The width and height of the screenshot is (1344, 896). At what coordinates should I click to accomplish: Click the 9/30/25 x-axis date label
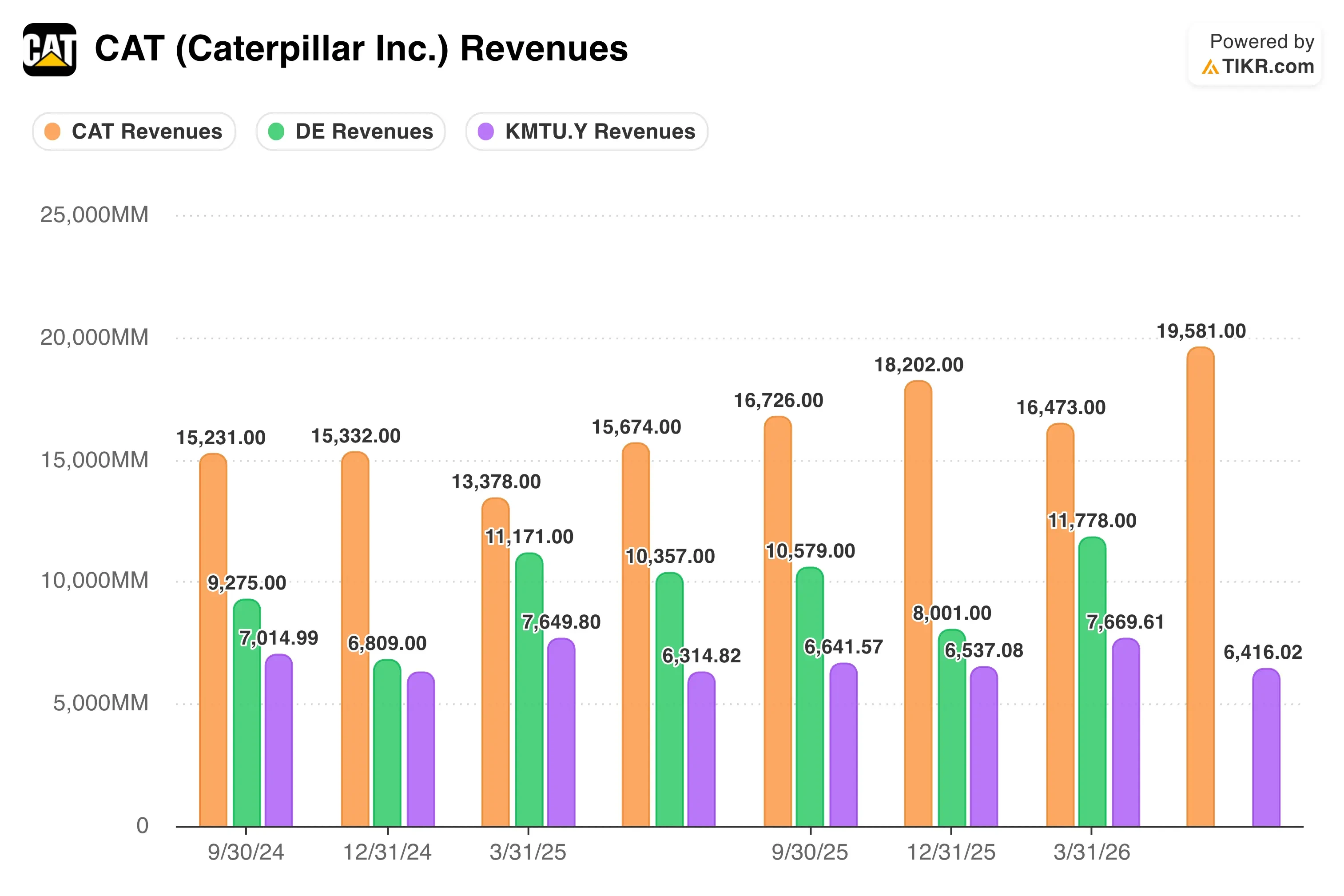tap(810, 852)
